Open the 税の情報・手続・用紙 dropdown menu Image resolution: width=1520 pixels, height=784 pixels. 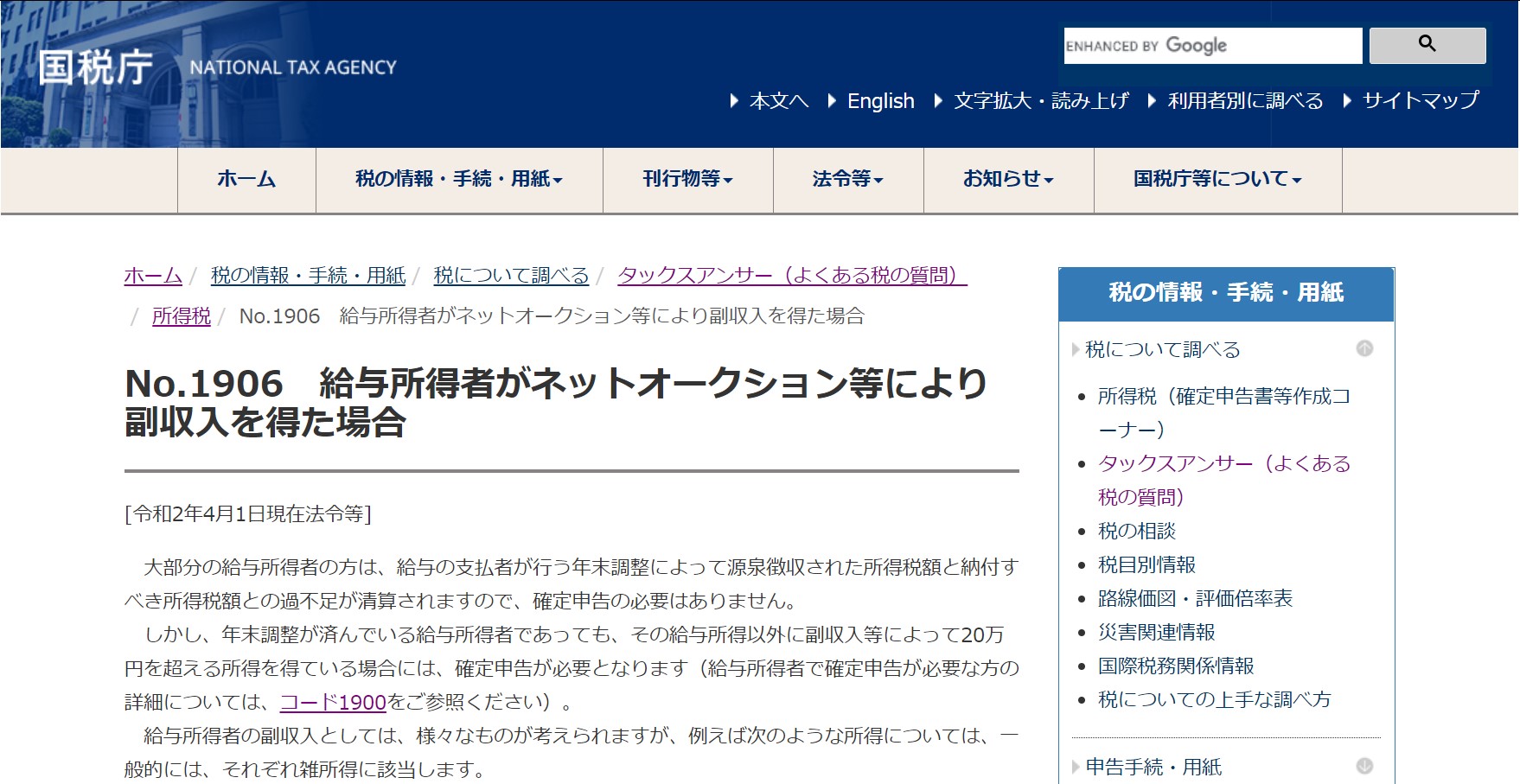[459, 179]
